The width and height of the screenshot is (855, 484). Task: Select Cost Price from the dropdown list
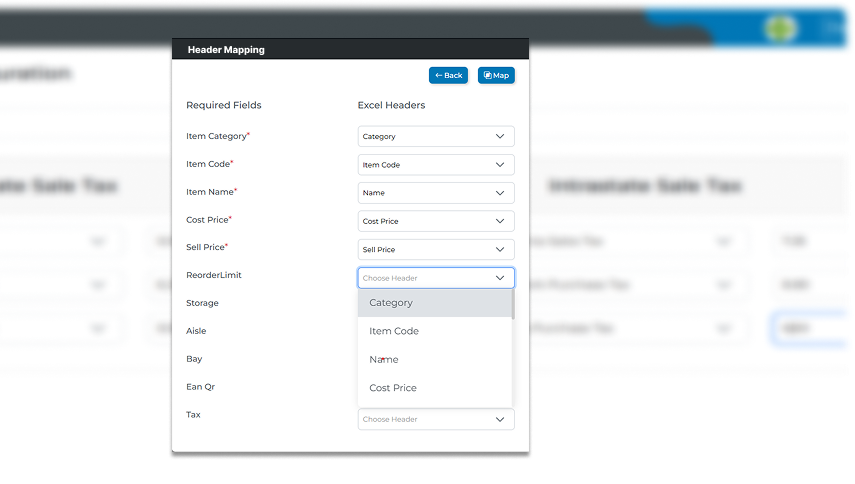coord(435,388)
